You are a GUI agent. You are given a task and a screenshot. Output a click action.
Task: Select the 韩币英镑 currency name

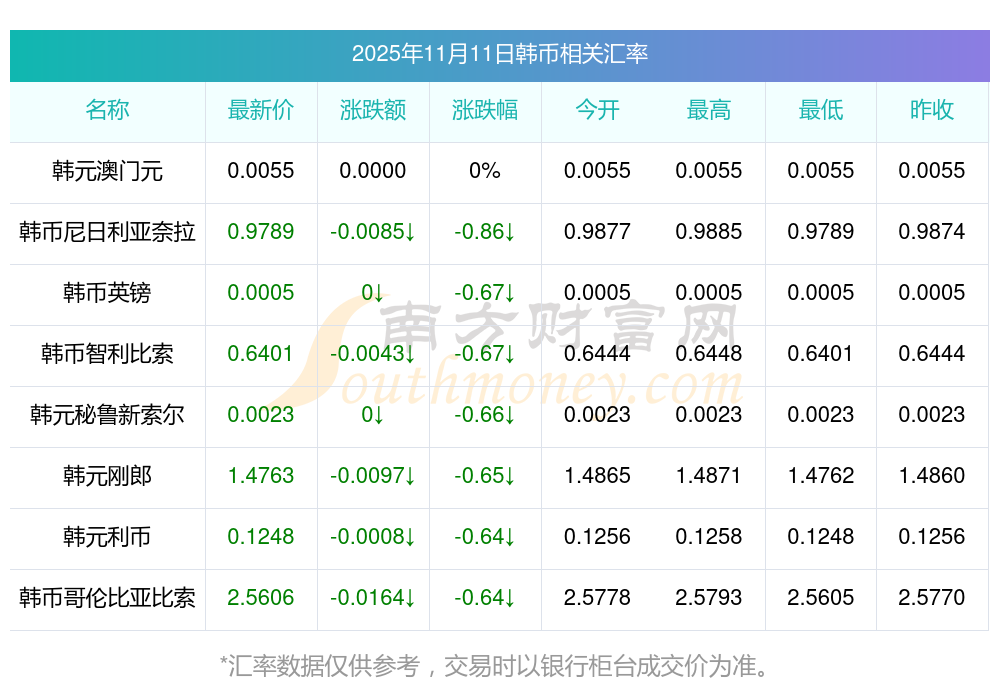tap(107, 293)
